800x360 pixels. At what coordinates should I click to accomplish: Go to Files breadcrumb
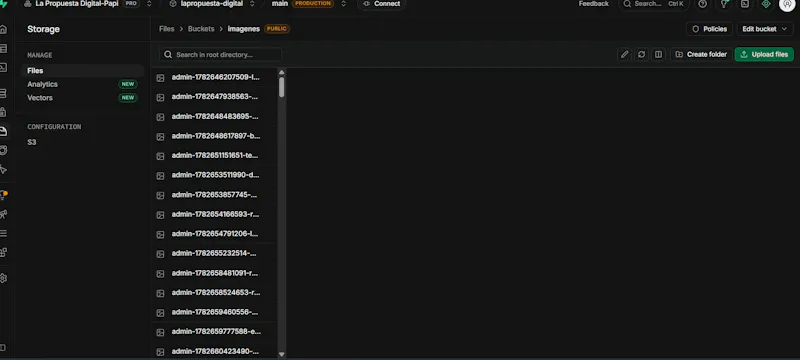point(166,29)
